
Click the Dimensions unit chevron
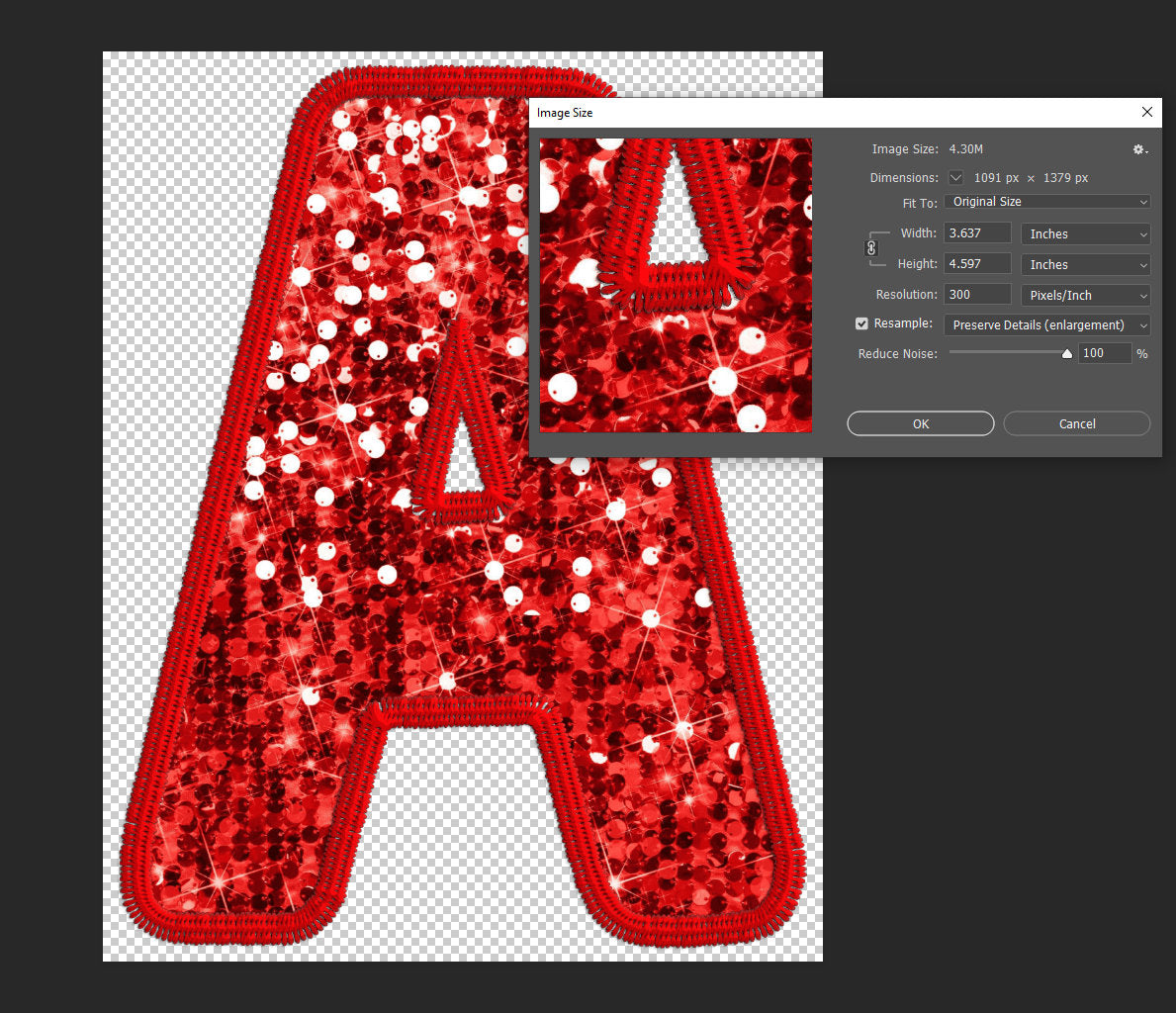954,178
